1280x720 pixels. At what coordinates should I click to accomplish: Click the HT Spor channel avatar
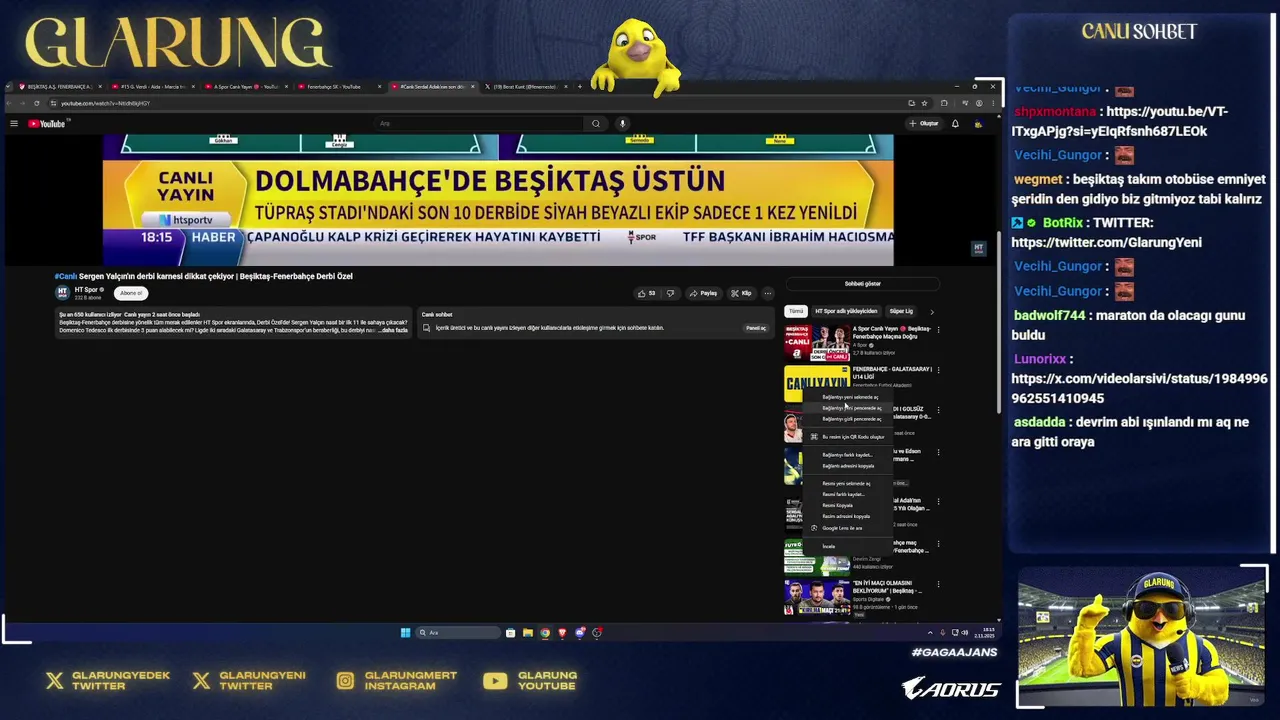62,293
